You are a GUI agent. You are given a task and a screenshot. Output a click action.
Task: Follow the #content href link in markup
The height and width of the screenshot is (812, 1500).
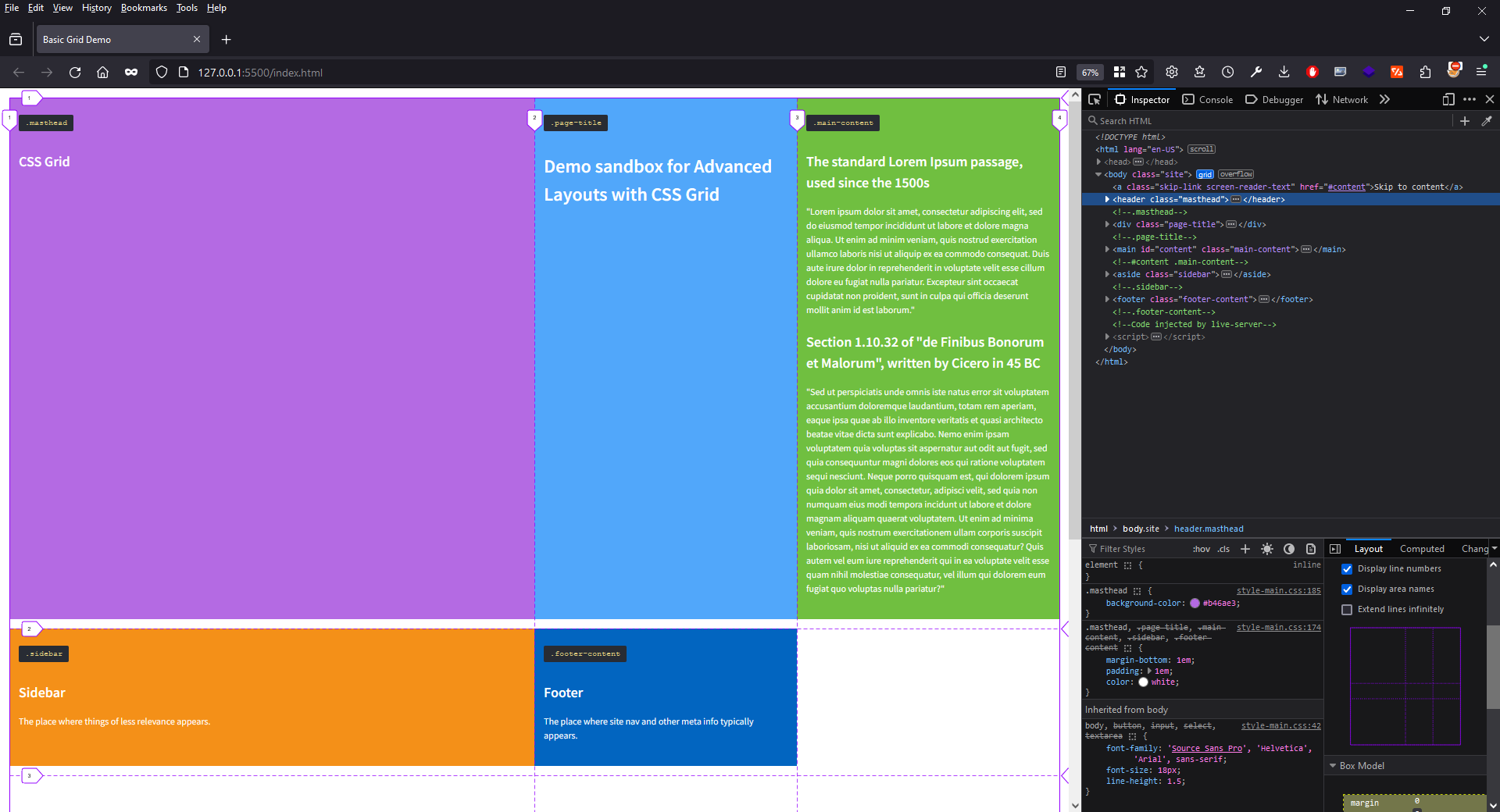tap(1346, 187)
